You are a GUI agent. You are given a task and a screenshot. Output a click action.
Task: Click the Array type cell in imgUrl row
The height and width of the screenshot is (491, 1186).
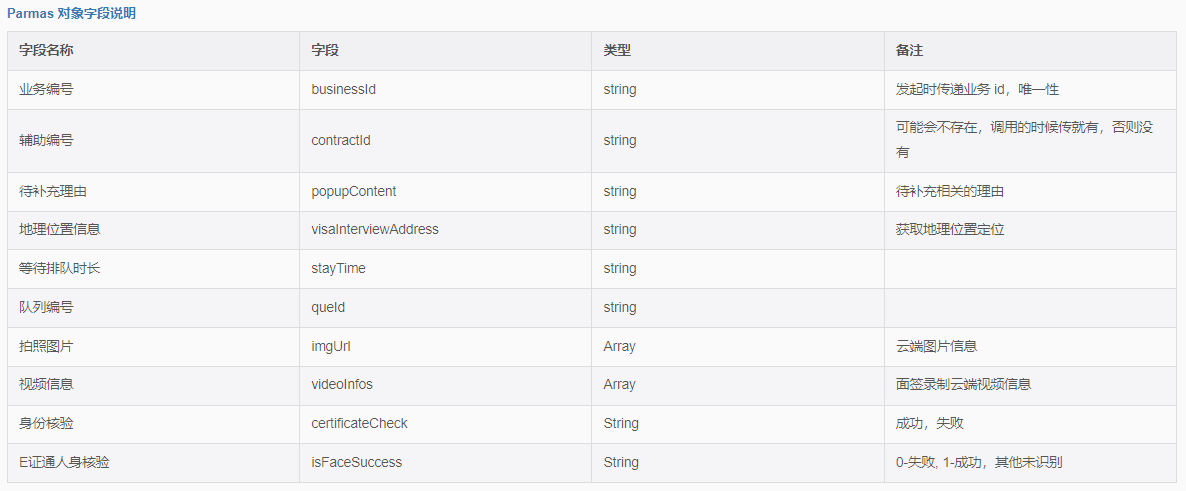(738, 346)
